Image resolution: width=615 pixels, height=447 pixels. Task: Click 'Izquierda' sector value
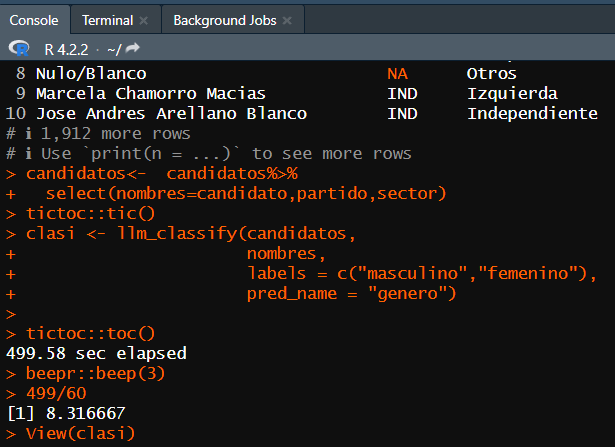point(512,93)
